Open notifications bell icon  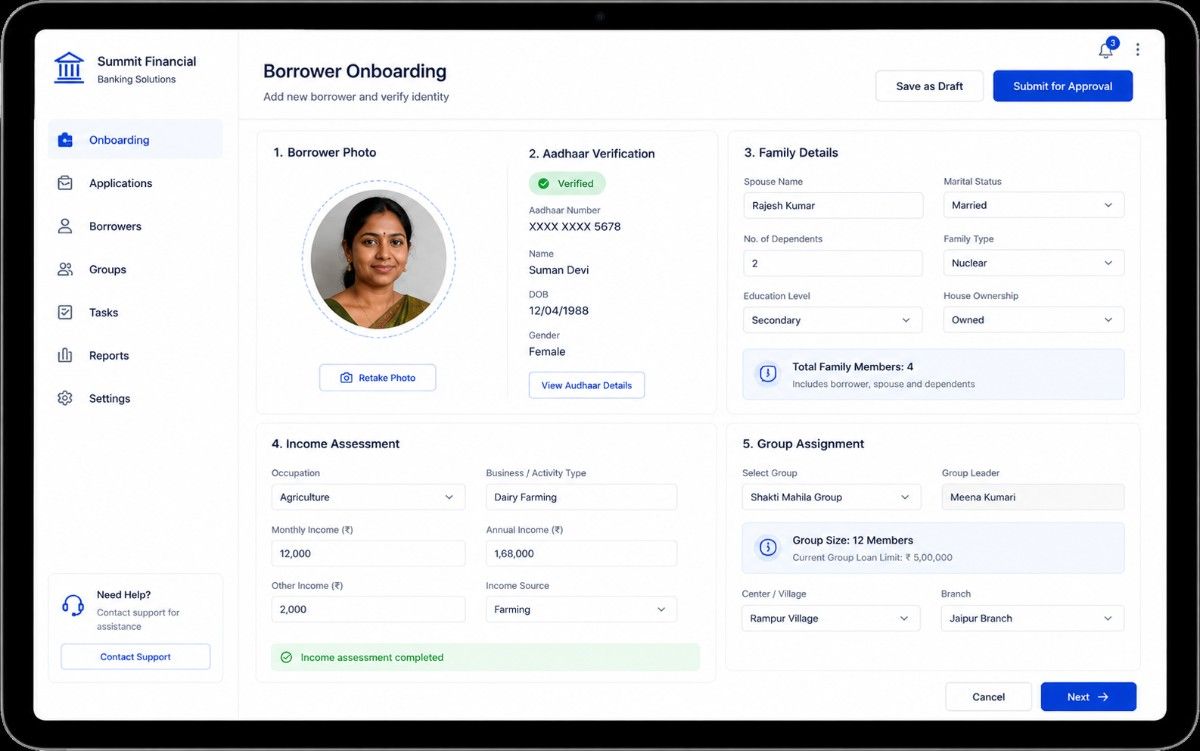1106,50
